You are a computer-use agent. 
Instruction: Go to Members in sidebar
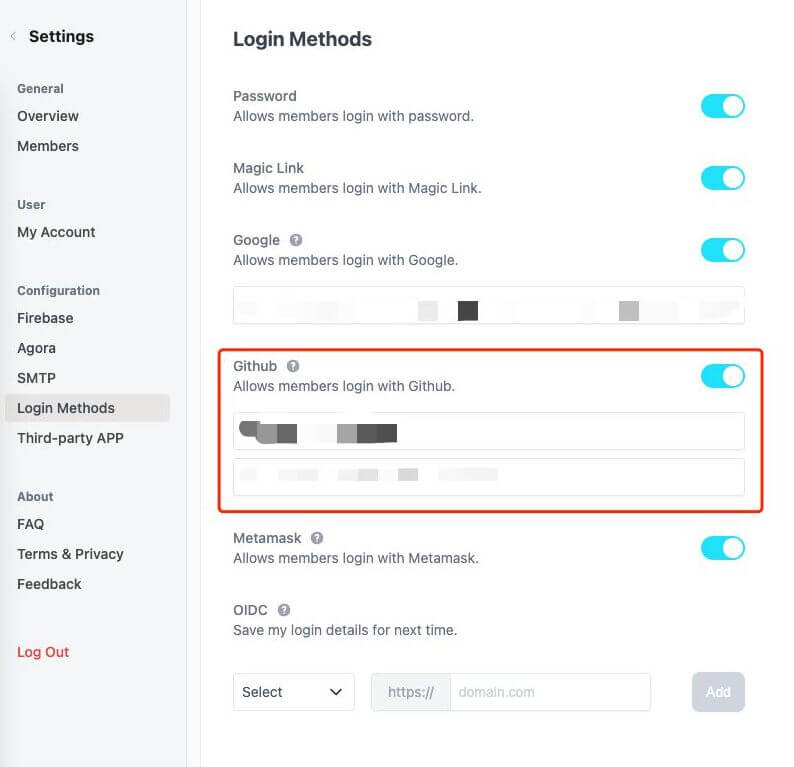48,146
